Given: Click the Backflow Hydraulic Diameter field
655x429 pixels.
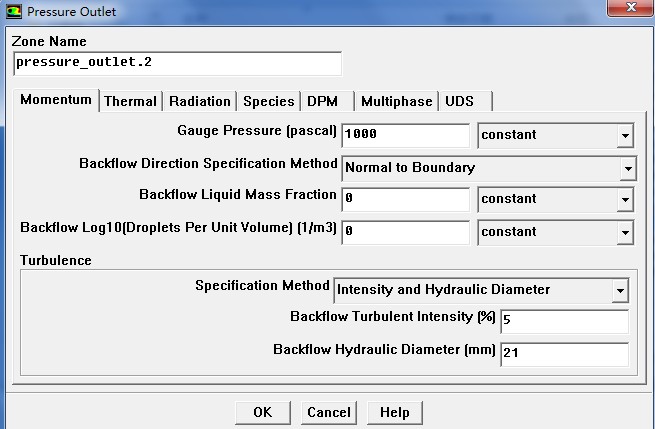Looking at the screenshot, I should (563, 353).
